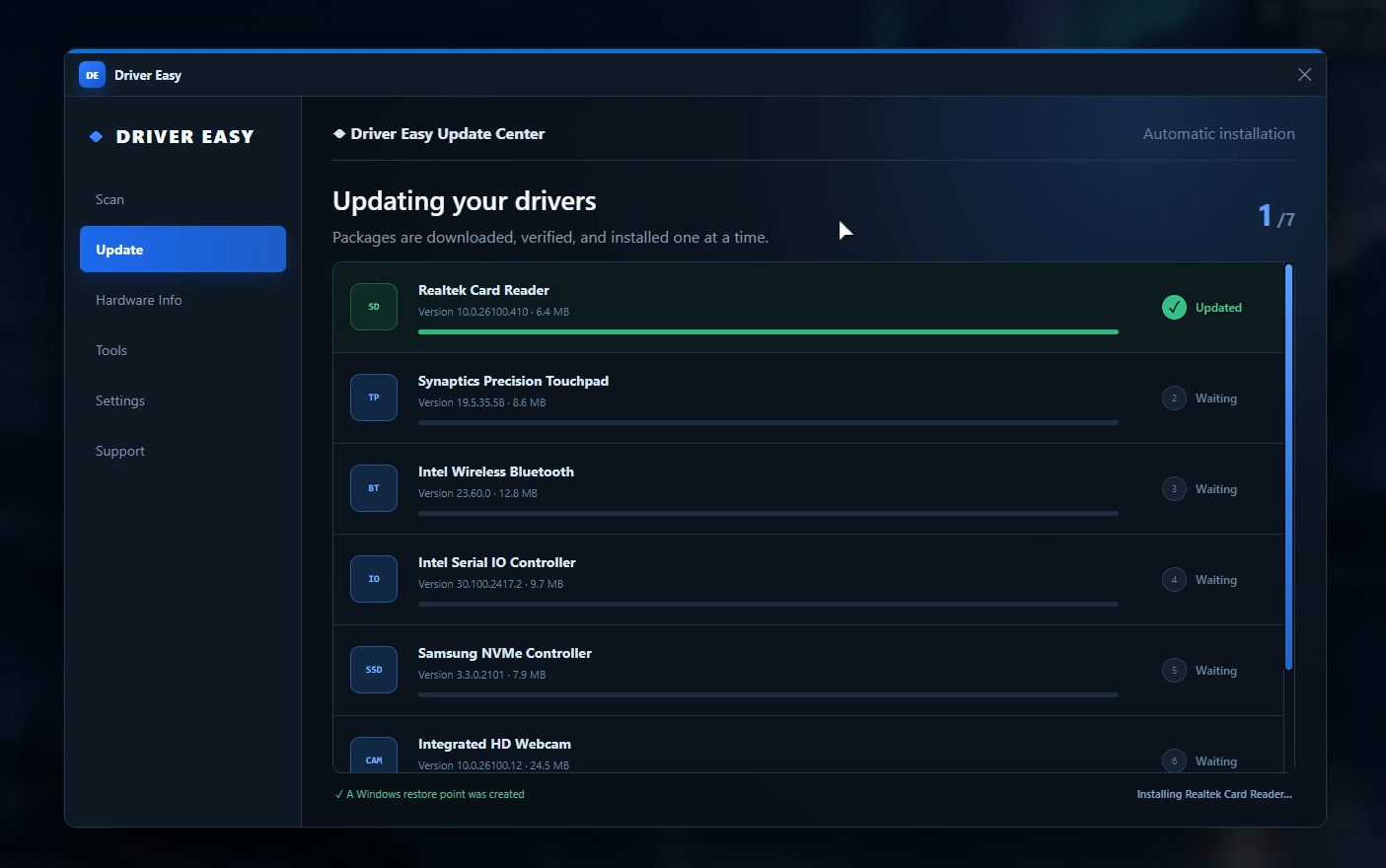1386x868 pixels.
Task: Click the Driver Easy DE logo icon
Action: [92, 75]
